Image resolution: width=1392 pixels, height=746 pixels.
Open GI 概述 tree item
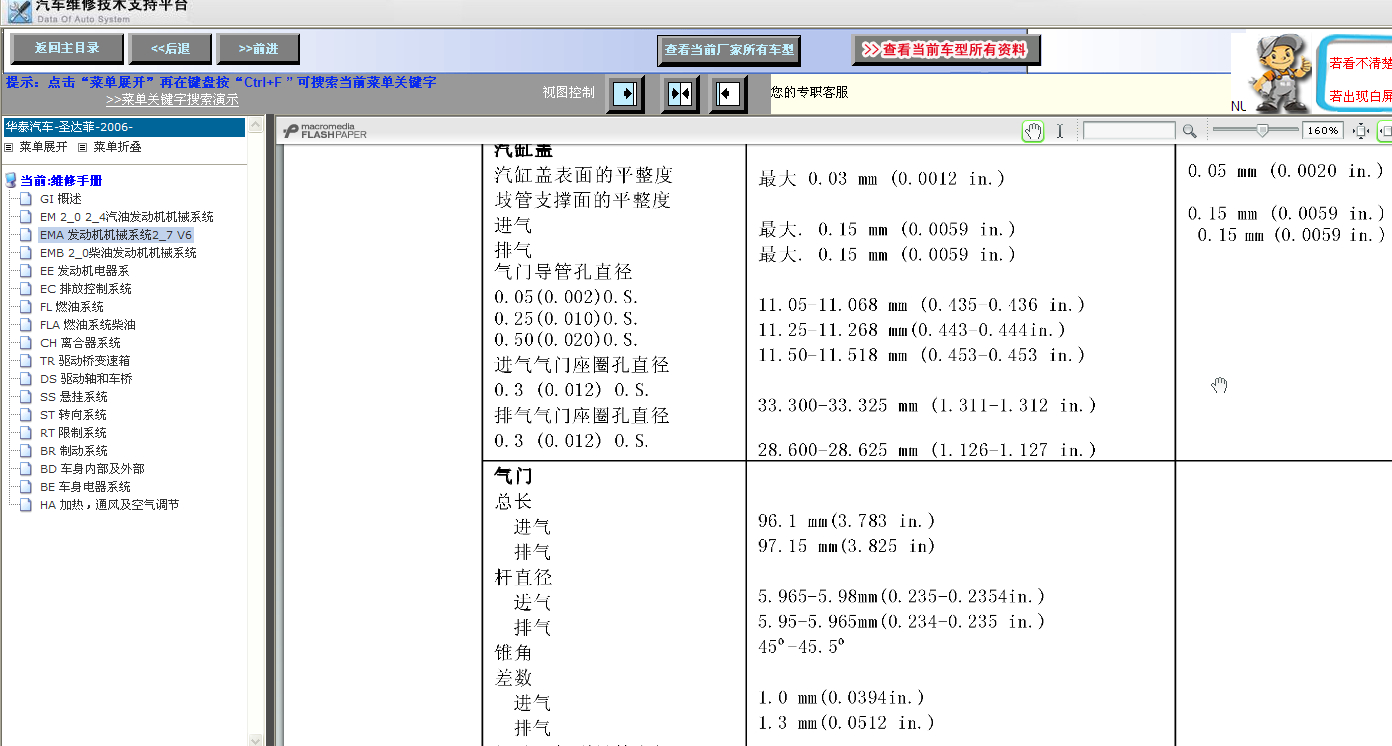point(61,199)
